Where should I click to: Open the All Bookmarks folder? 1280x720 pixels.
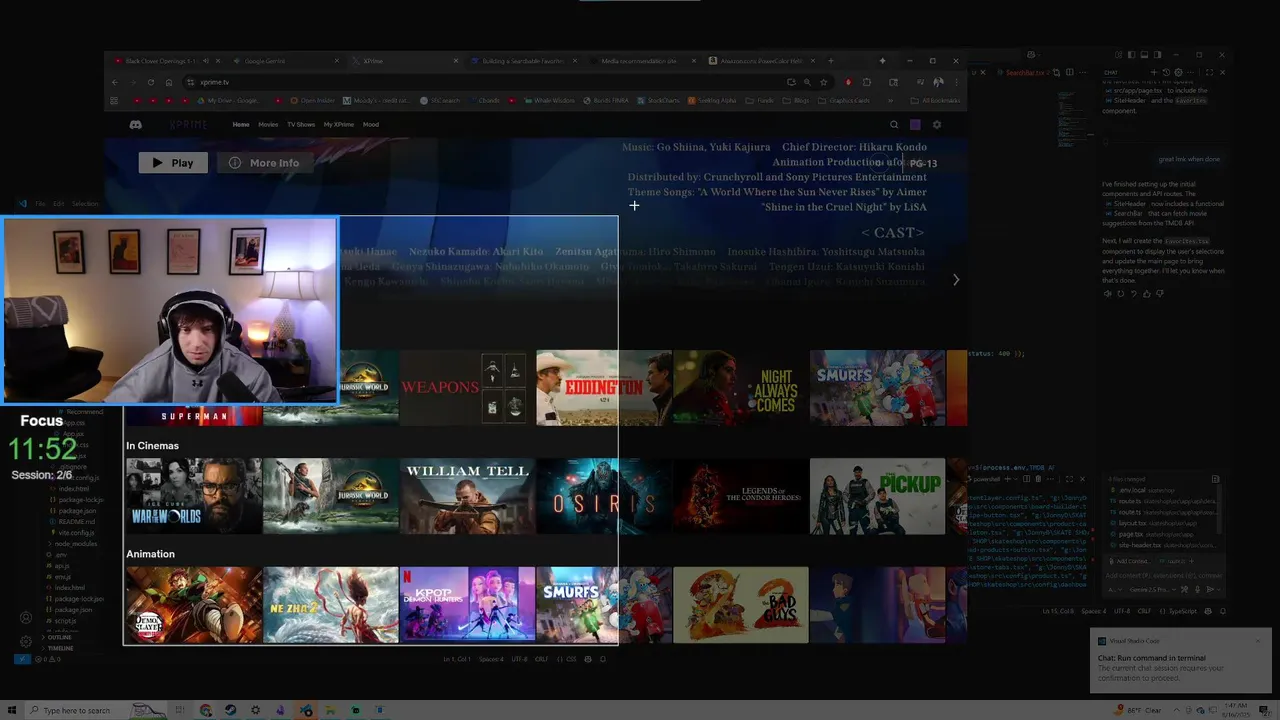click(x=937, y=101)
